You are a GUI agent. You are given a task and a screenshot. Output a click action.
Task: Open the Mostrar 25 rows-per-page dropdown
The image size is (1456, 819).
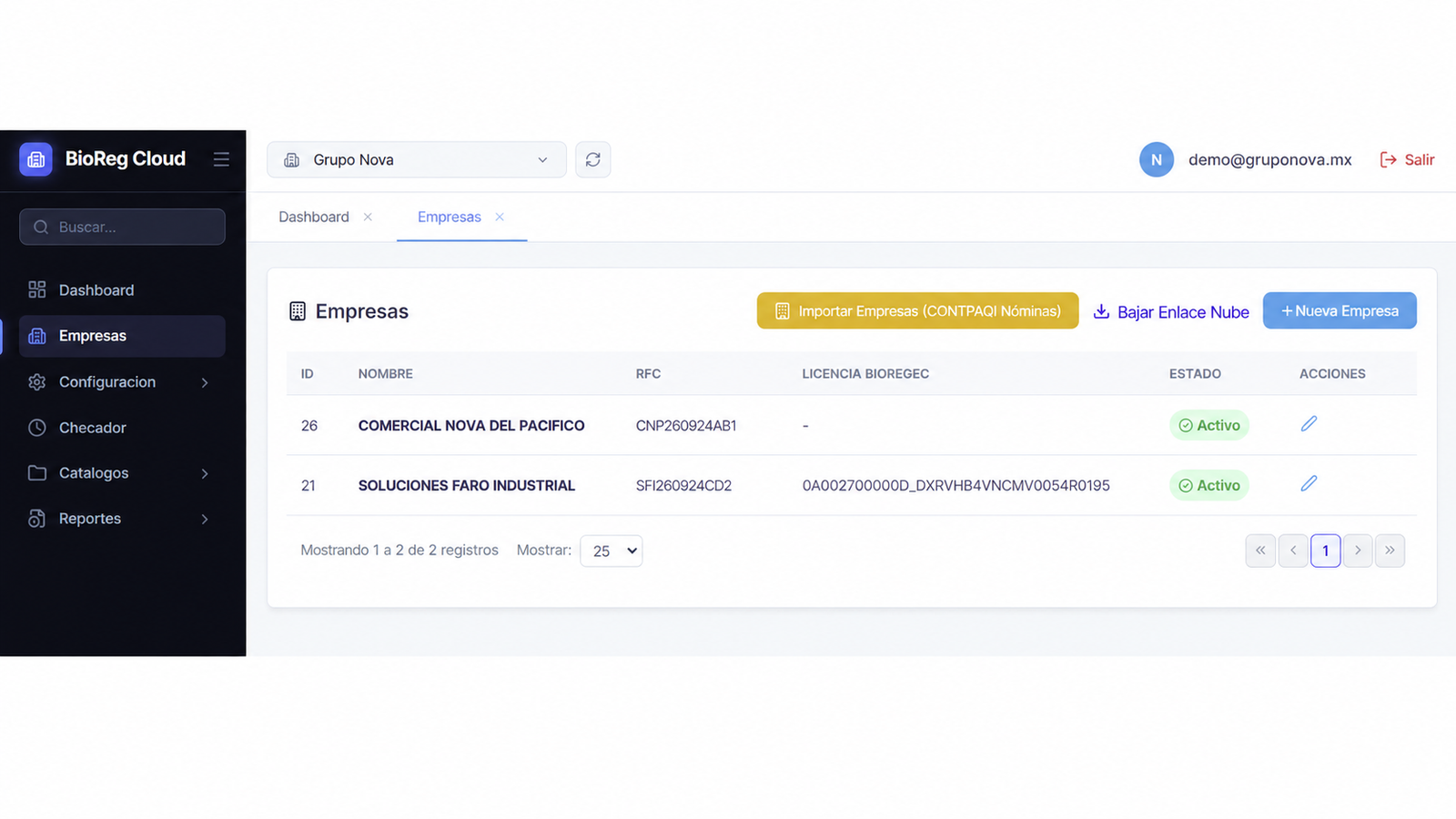[612, 551]
